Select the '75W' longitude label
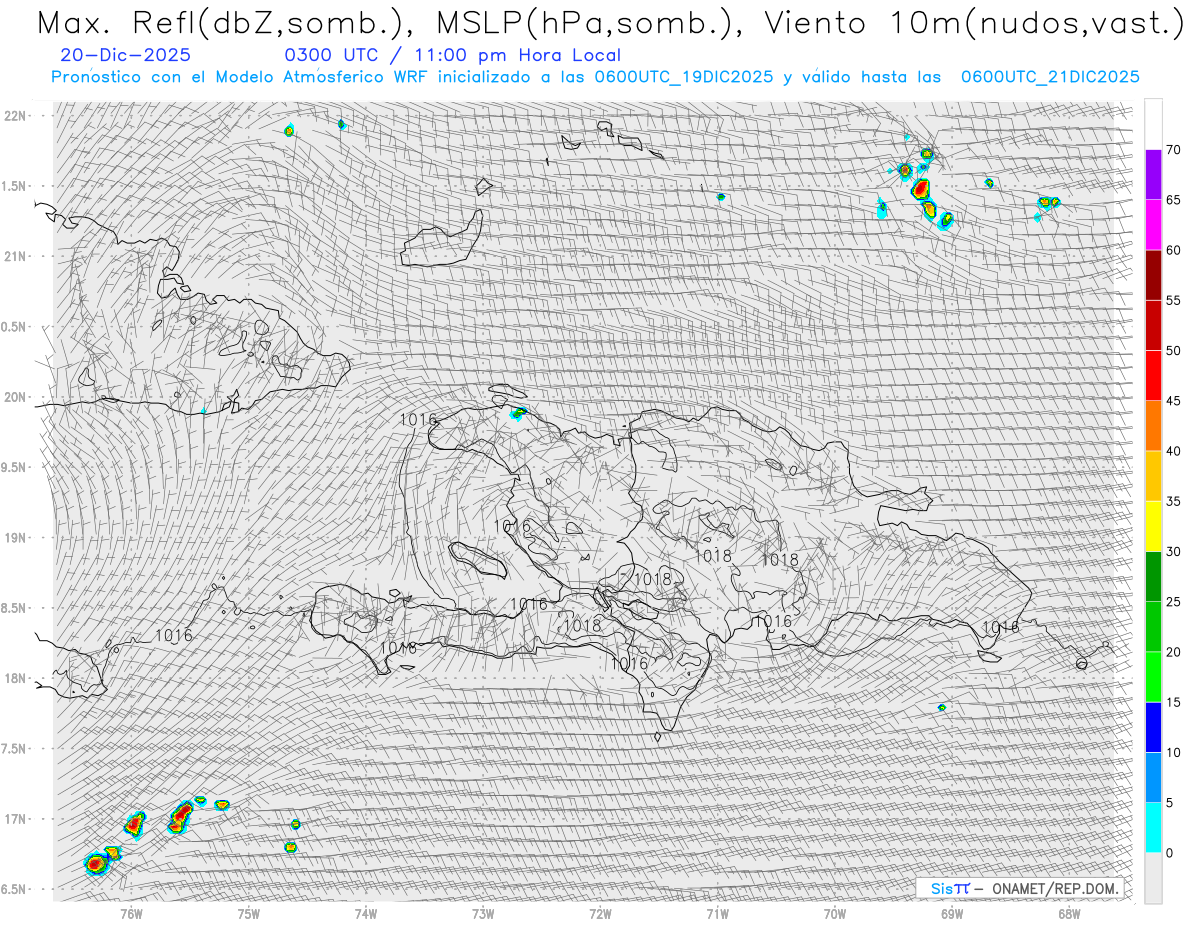 point(249,914)
